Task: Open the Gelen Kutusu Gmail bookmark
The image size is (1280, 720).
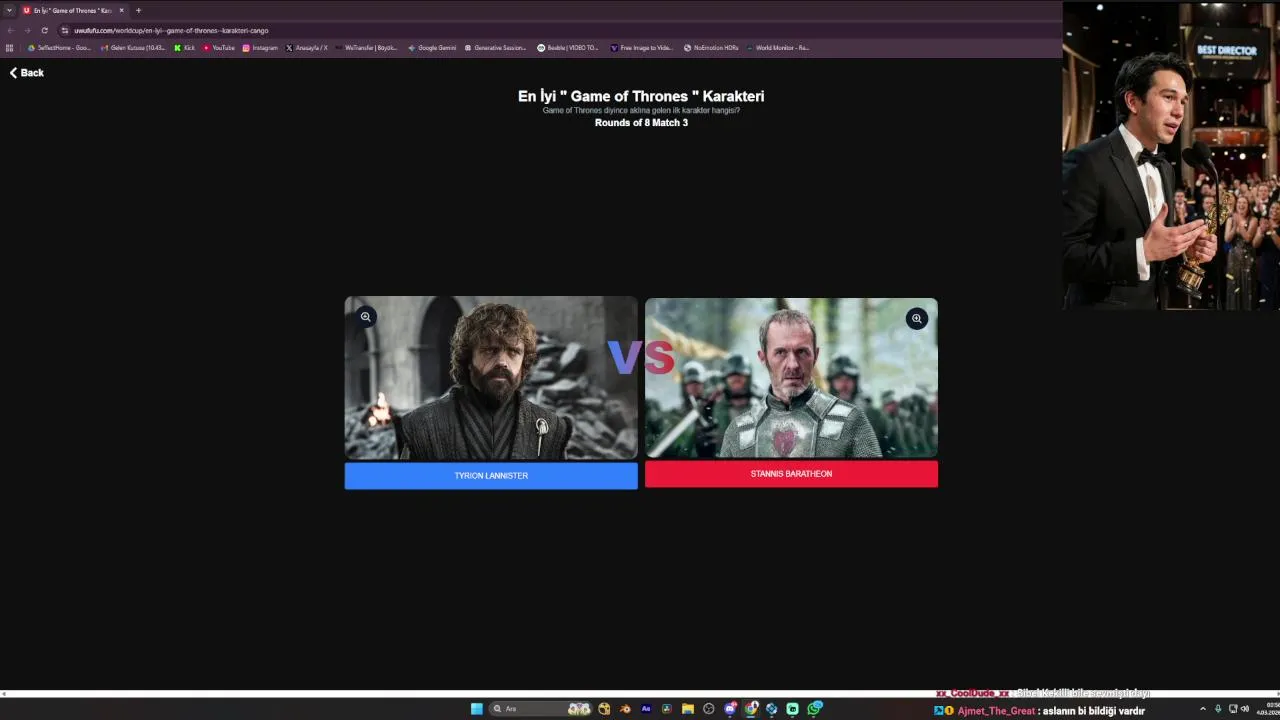Action: (x=133, y=48)
